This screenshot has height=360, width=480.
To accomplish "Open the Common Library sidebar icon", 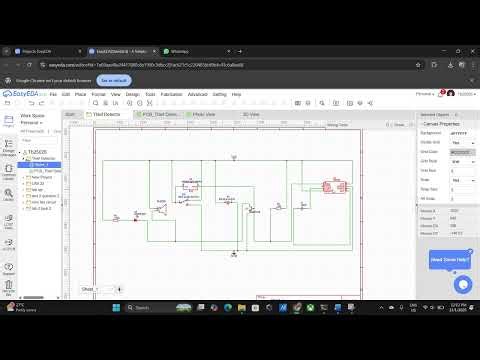I will coord(8,172).
